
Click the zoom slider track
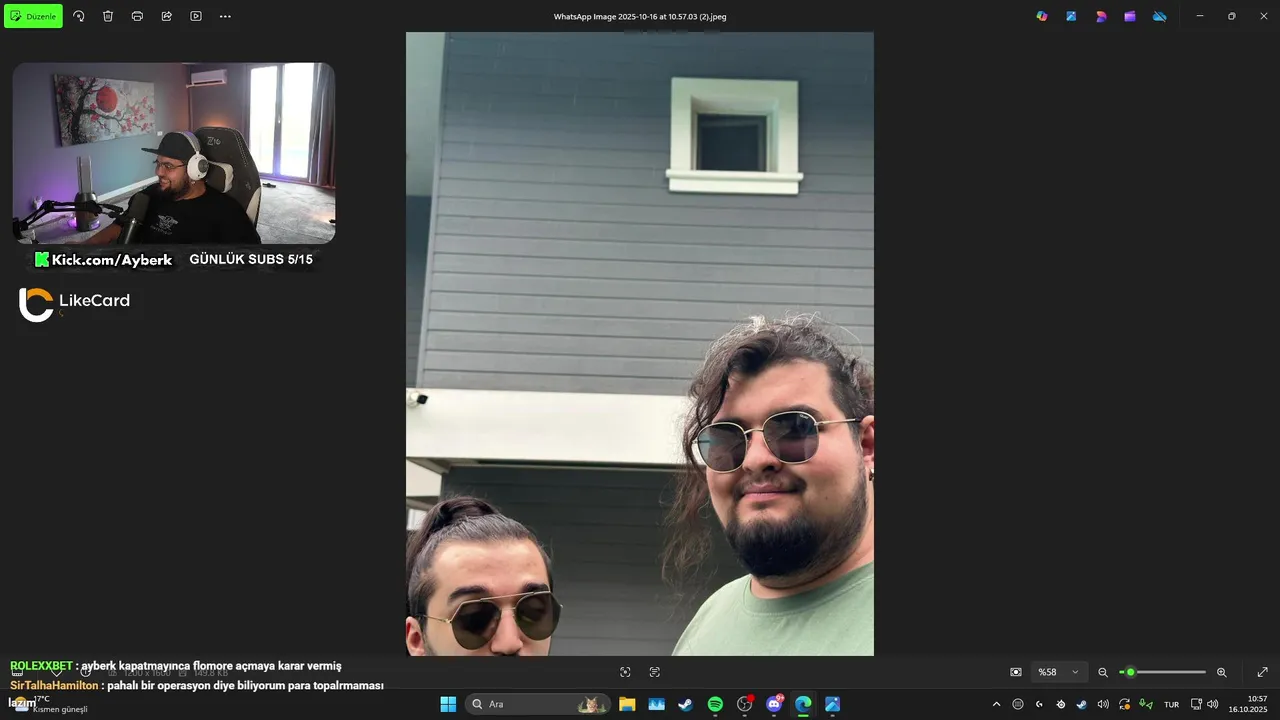1163,672
